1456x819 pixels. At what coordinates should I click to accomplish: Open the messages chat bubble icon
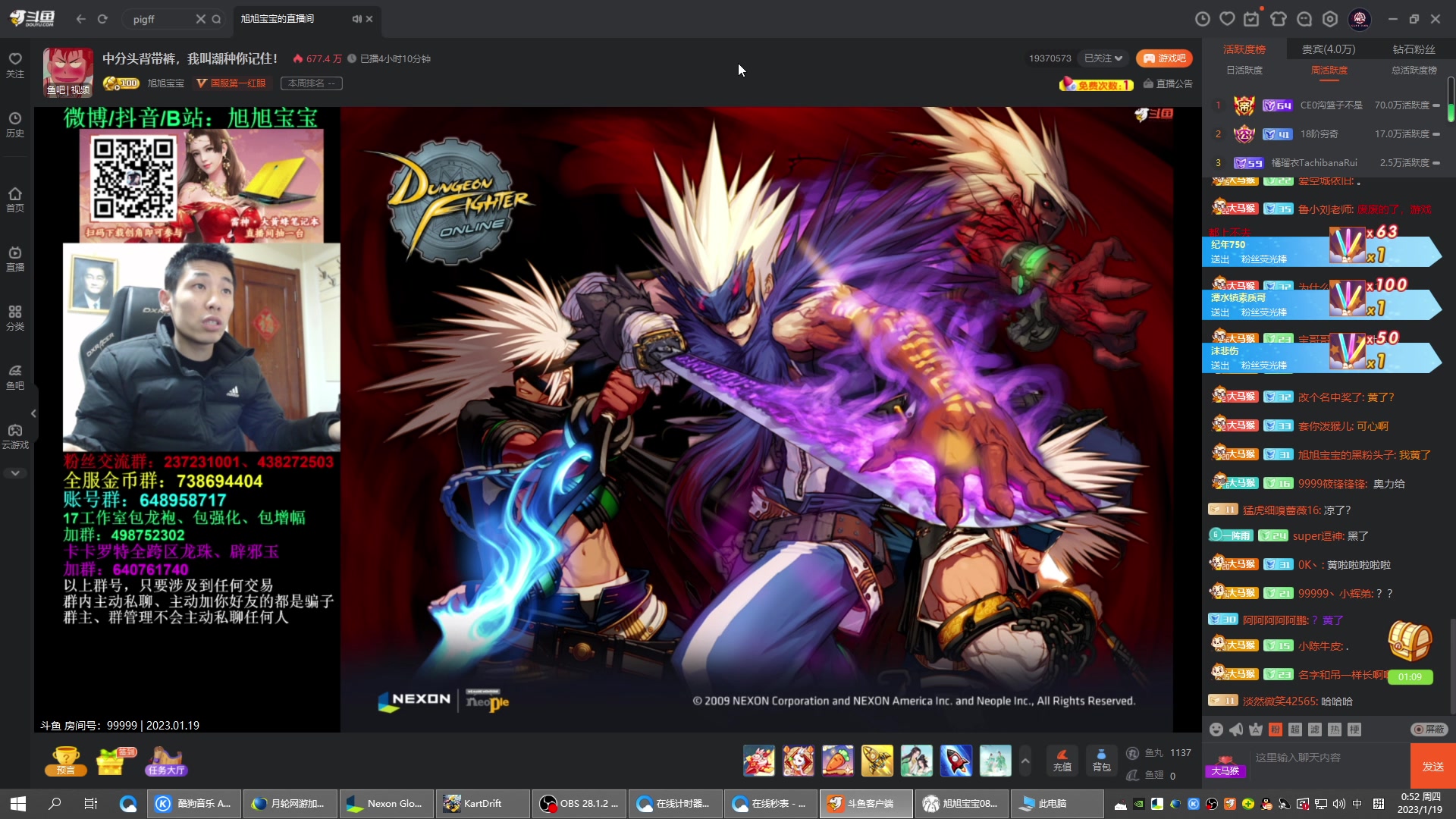pyautogui.click(x=1304, y=19)
